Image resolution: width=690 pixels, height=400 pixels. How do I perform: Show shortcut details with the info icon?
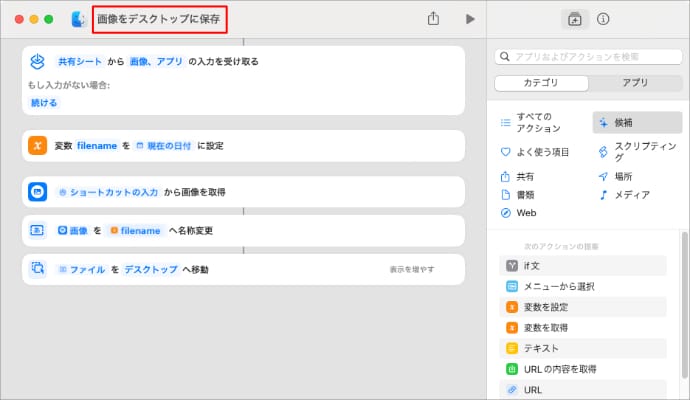[x=603, y=19]
